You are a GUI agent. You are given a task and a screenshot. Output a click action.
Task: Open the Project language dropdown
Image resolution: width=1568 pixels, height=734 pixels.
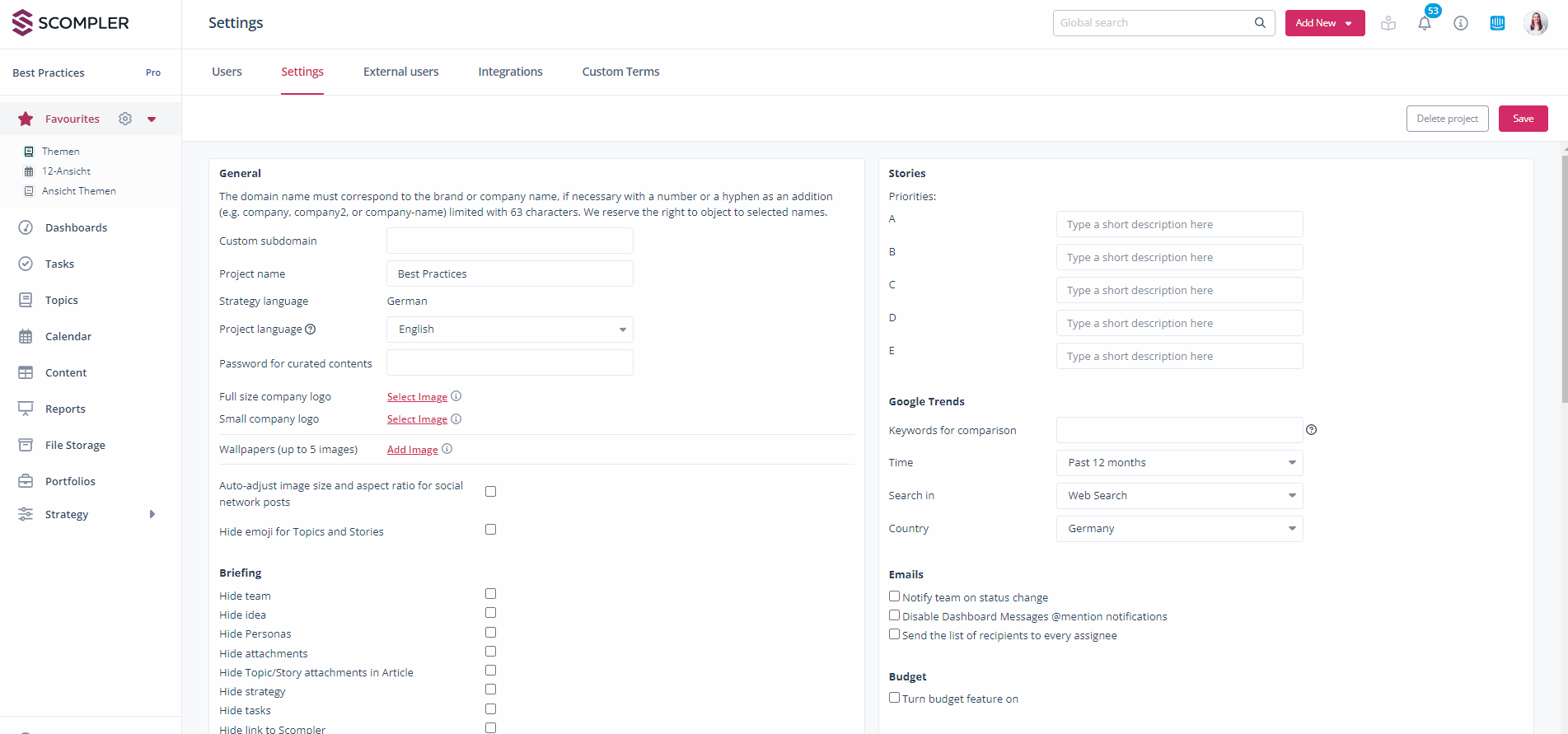click(x=509, y=330)
